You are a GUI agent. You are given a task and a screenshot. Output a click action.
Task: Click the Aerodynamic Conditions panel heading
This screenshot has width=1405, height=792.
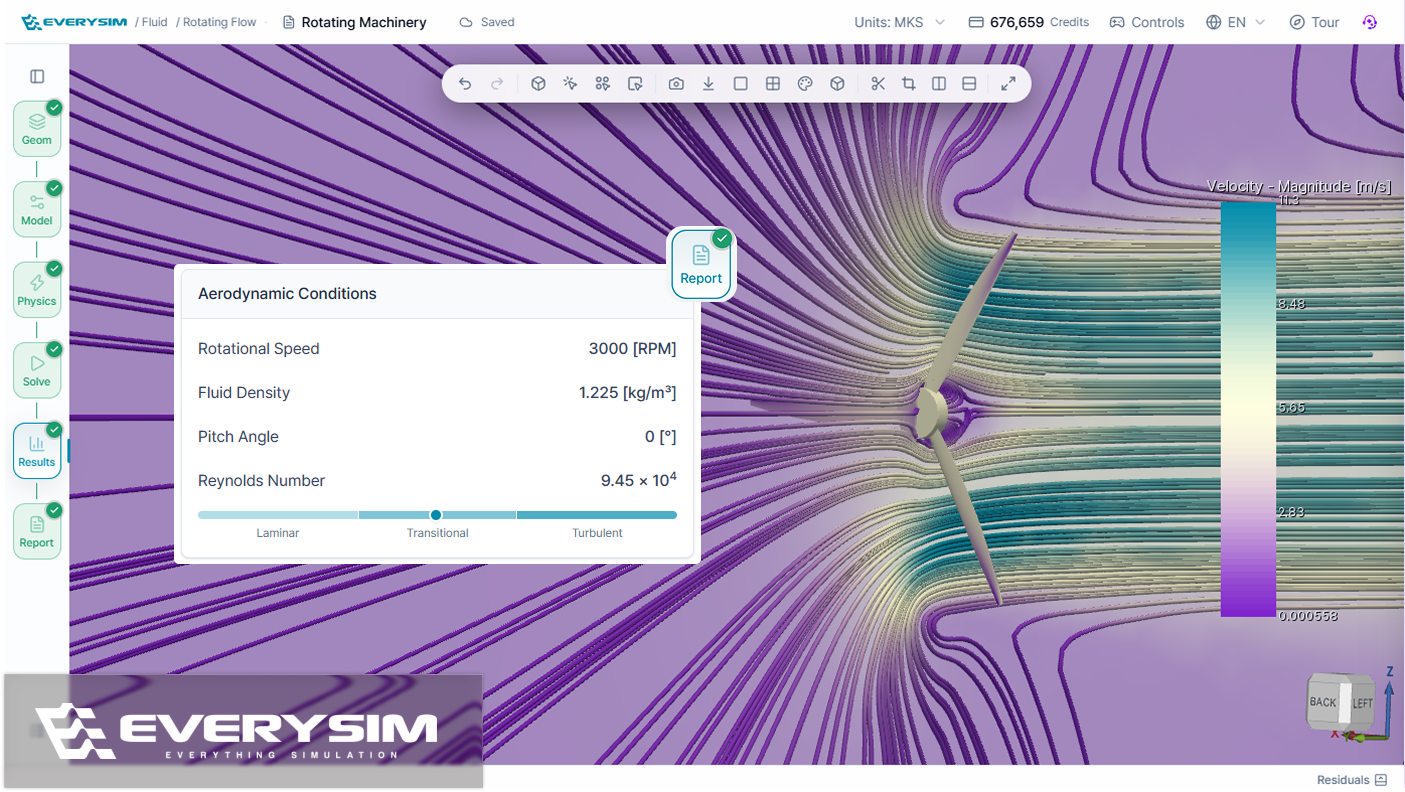click(x=287, y=294)
